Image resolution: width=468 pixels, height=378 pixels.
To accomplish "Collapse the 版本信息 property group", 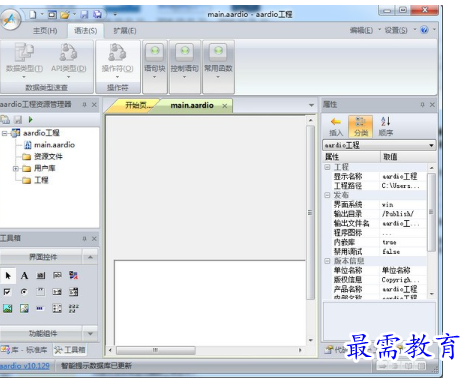I will 327,261.
